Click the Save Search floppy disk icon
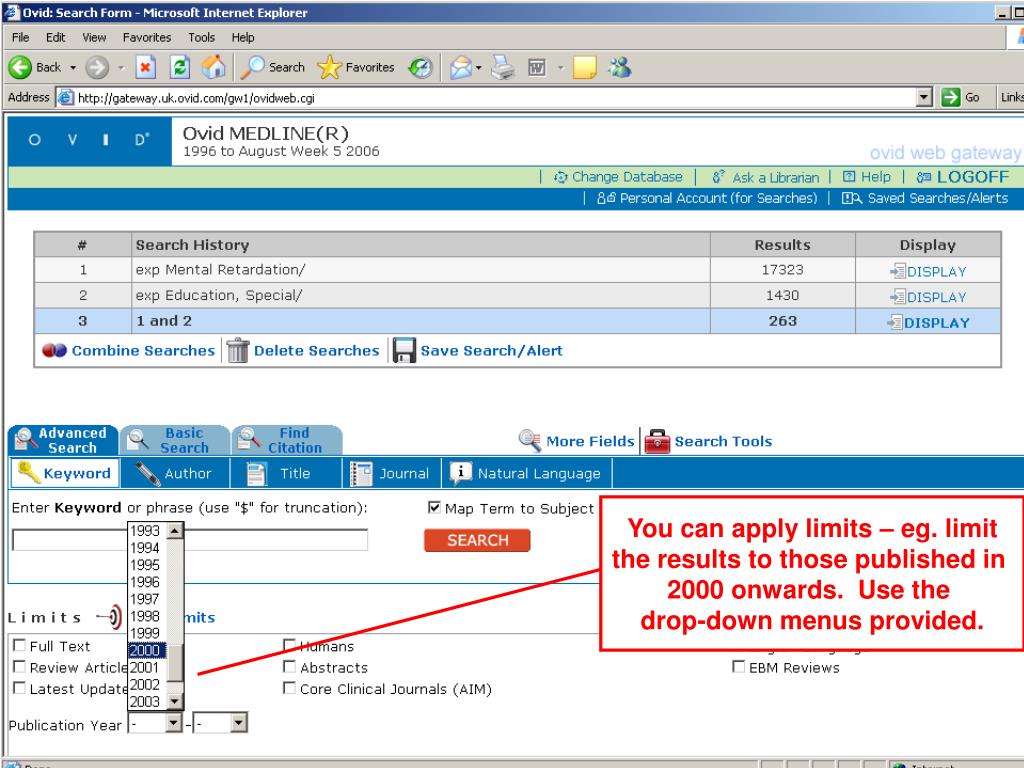 coord(404,350)
